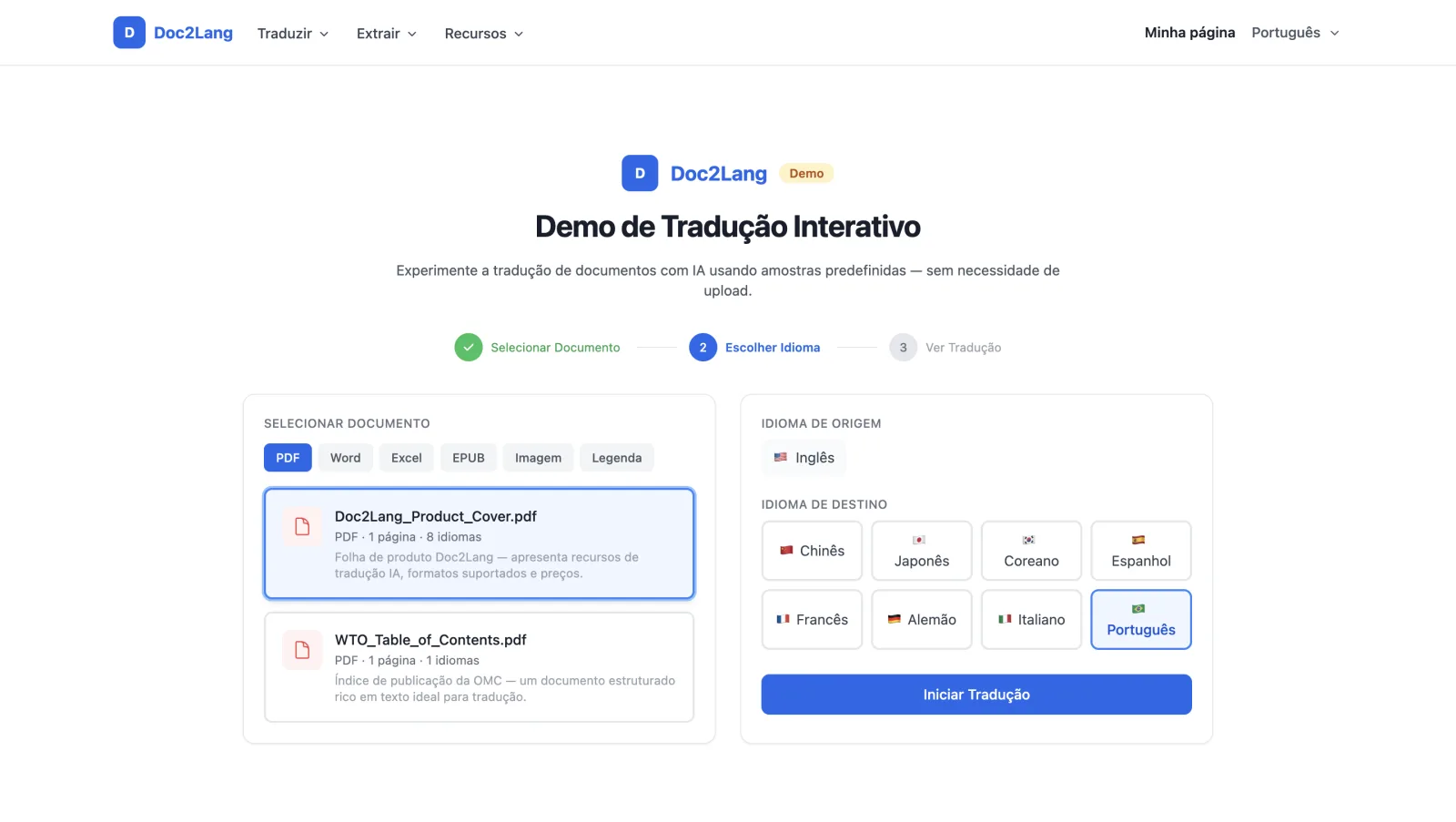The width and height of the screenshot is (1456, 822).
Task: Click the green checkmark step icon
Action: 469,347
